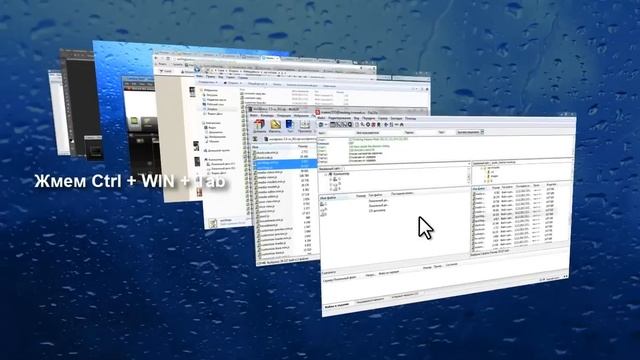The width and height of the screenshot is (640, 360).
Task: Click the WinRAR Test (Тест) icon
Action: click(290, 125)
